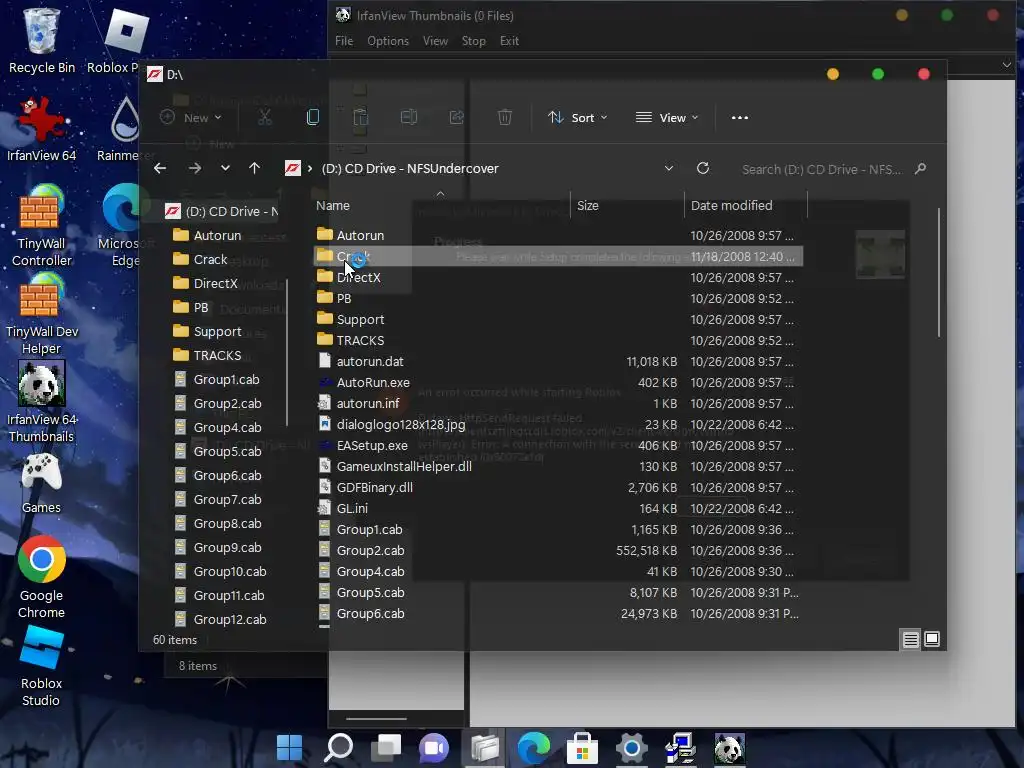Click the Copy icon in Explorer toolbar
The image size is (1024, 768).
[313, 118]
